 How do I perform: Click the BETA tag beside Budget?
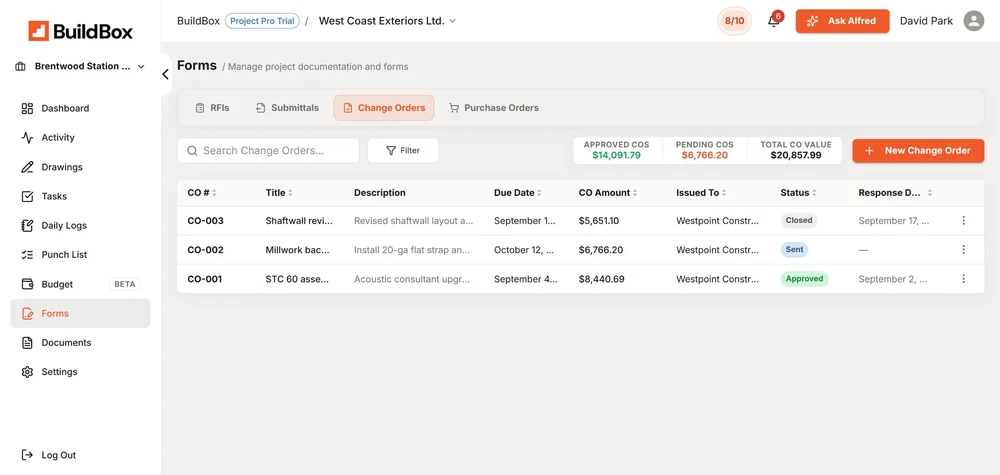pyautogui.click(x=124, y=284)
